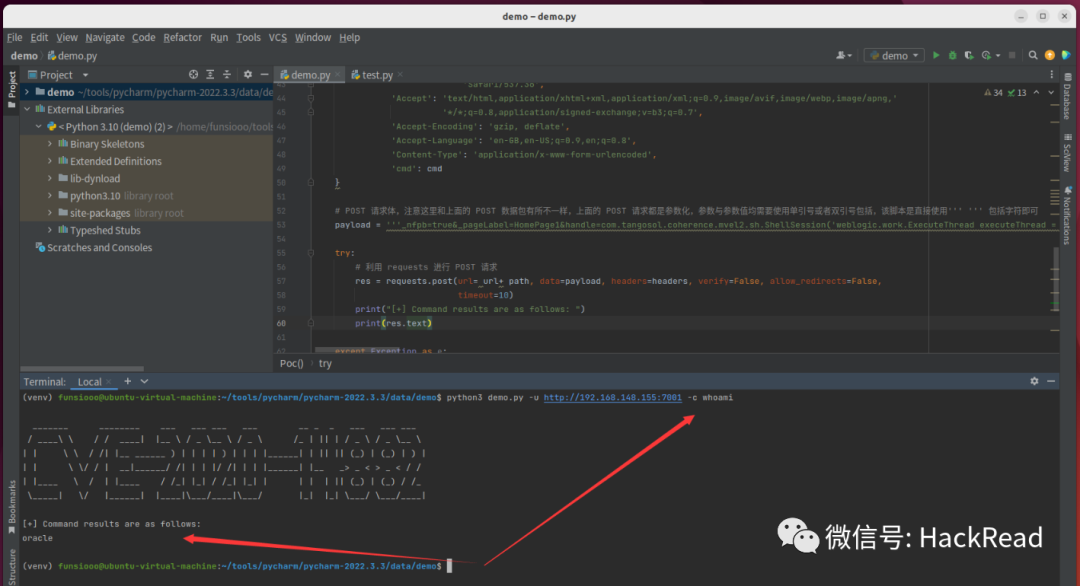Toggle the Project sidebar tool button

[12, 88]
